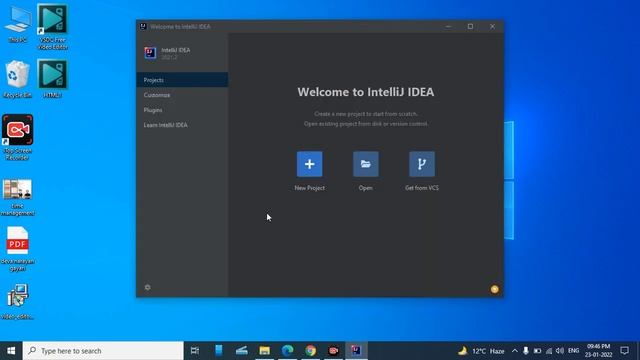Select the VSDC Free Video Editor shortcut

point(52,27)
